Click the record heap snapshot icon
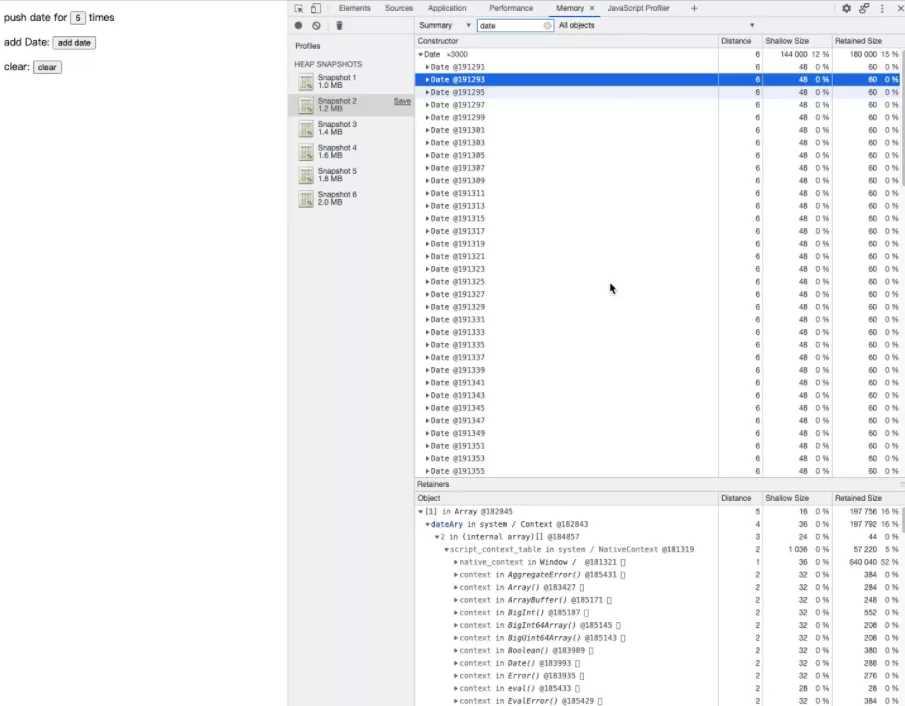Image resolution: width=905 pixels, height=706 pixels. [298, 25]
